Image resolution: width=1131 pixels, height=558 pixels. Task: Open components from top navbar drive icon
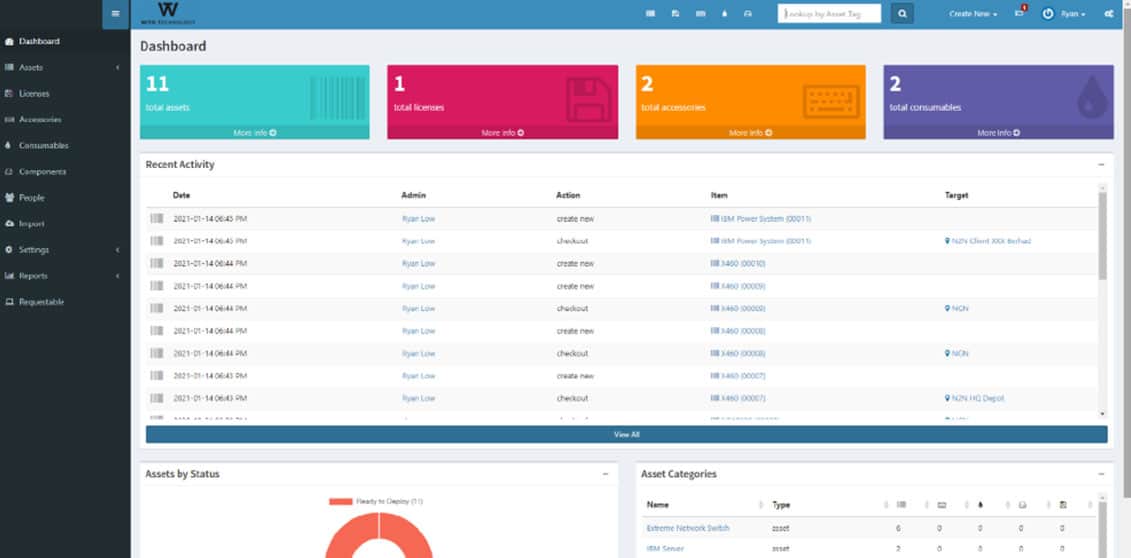pyautogui.click(x=747, y=14)
